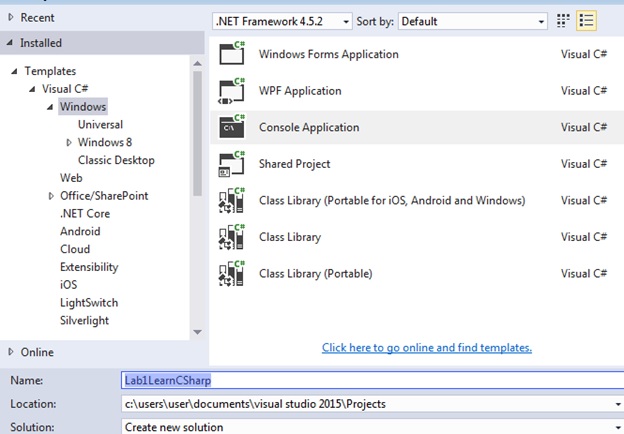Collapse the Windows tree node arrow
624x434 pixels.
50,107
